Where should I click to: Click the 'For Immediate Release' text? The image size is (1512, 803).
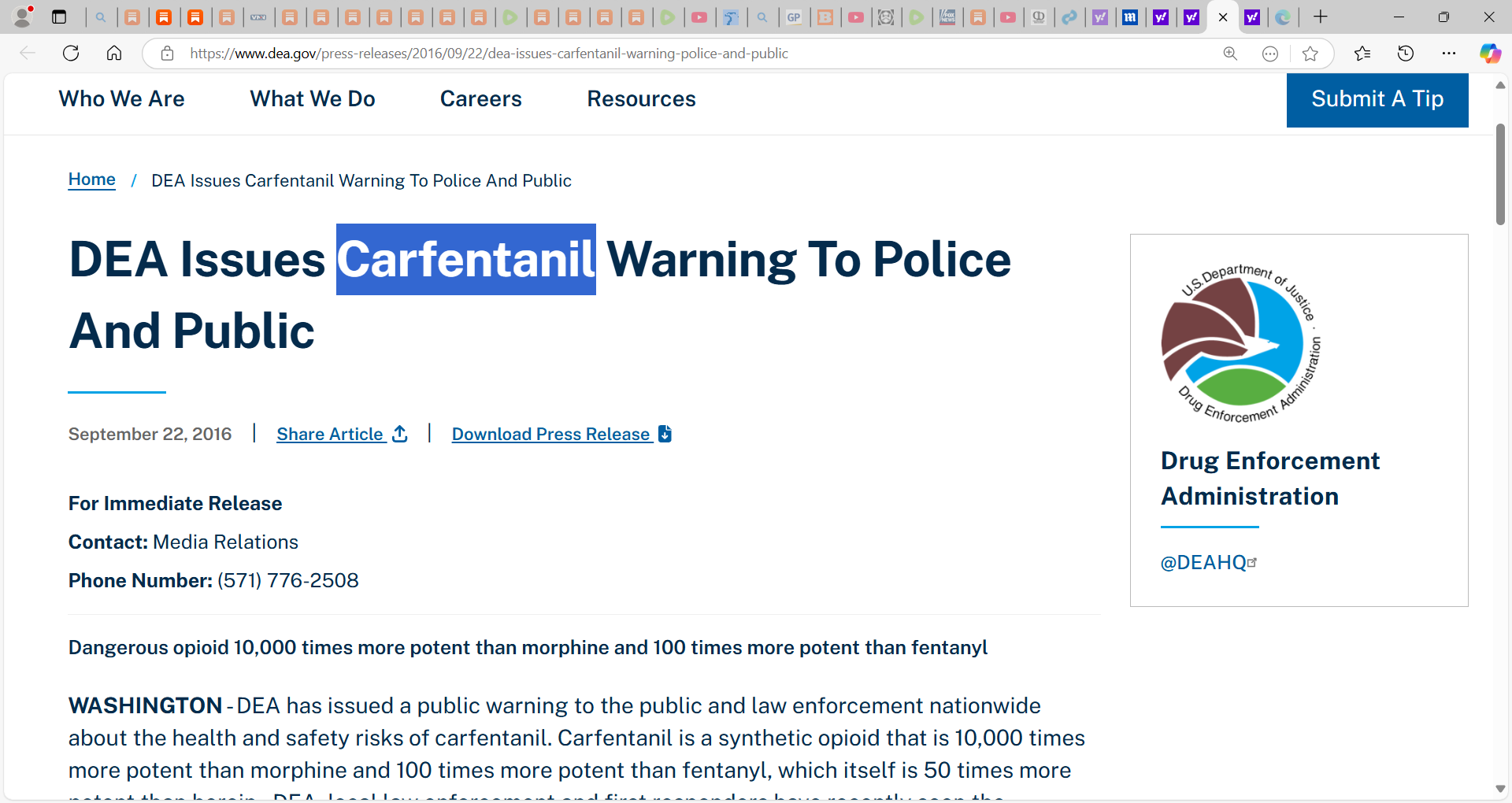point(175,503)
